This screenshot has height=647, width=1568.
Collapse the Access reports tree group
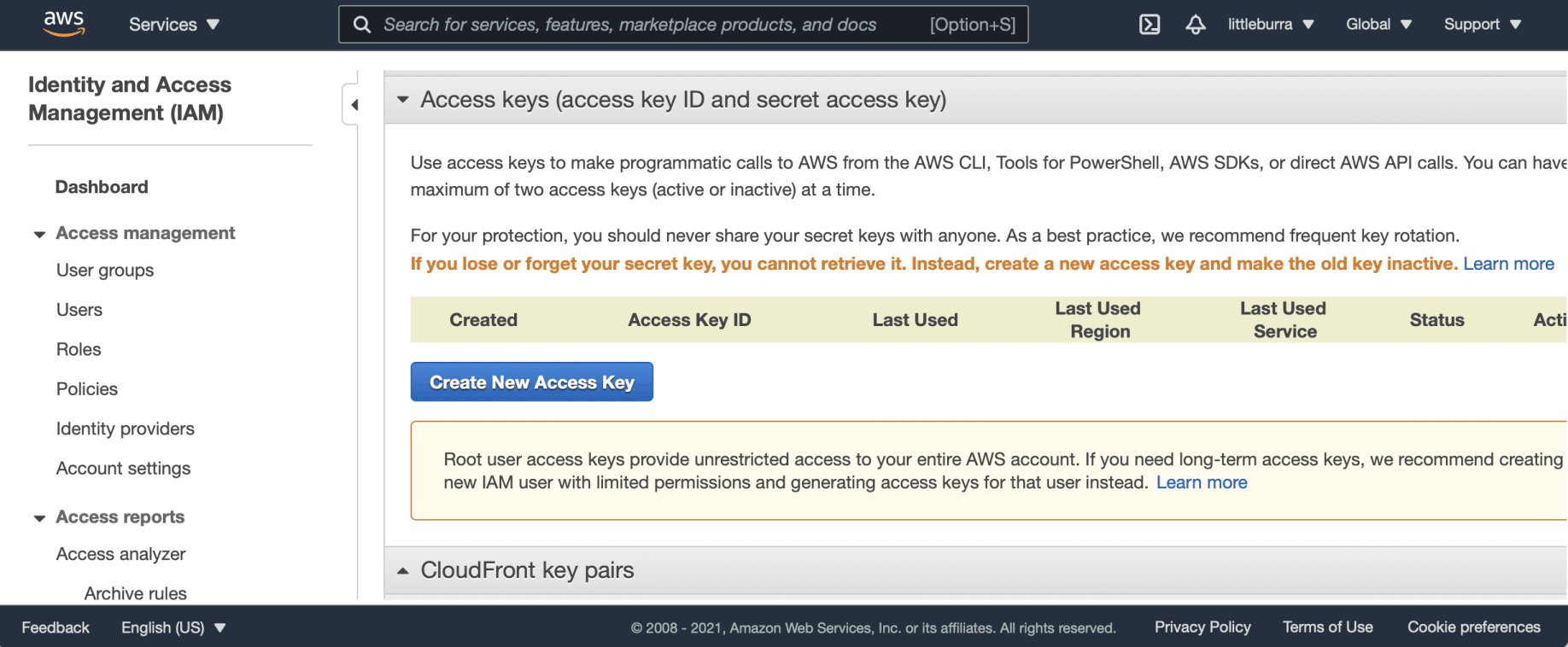click(x=39, y=518)
